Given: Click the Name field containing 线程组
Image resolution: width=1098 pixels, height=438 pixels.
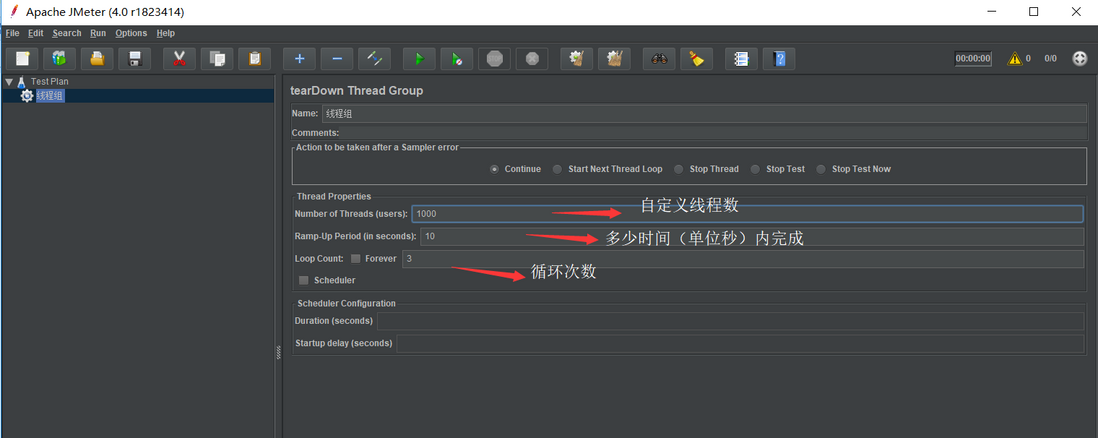Looking at the screenshot, I should click(704, 114).
